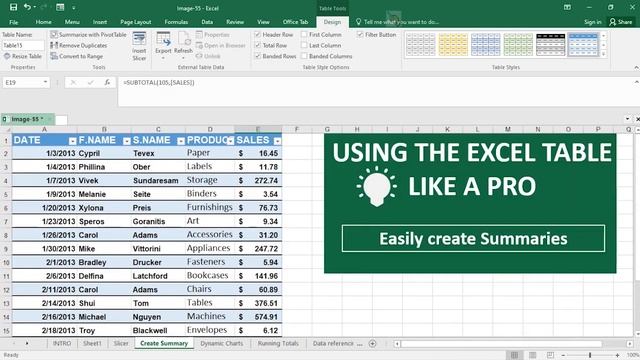Open the Office Tab ribbon tab
640x360 pixels.
click(x=295, y=22)
